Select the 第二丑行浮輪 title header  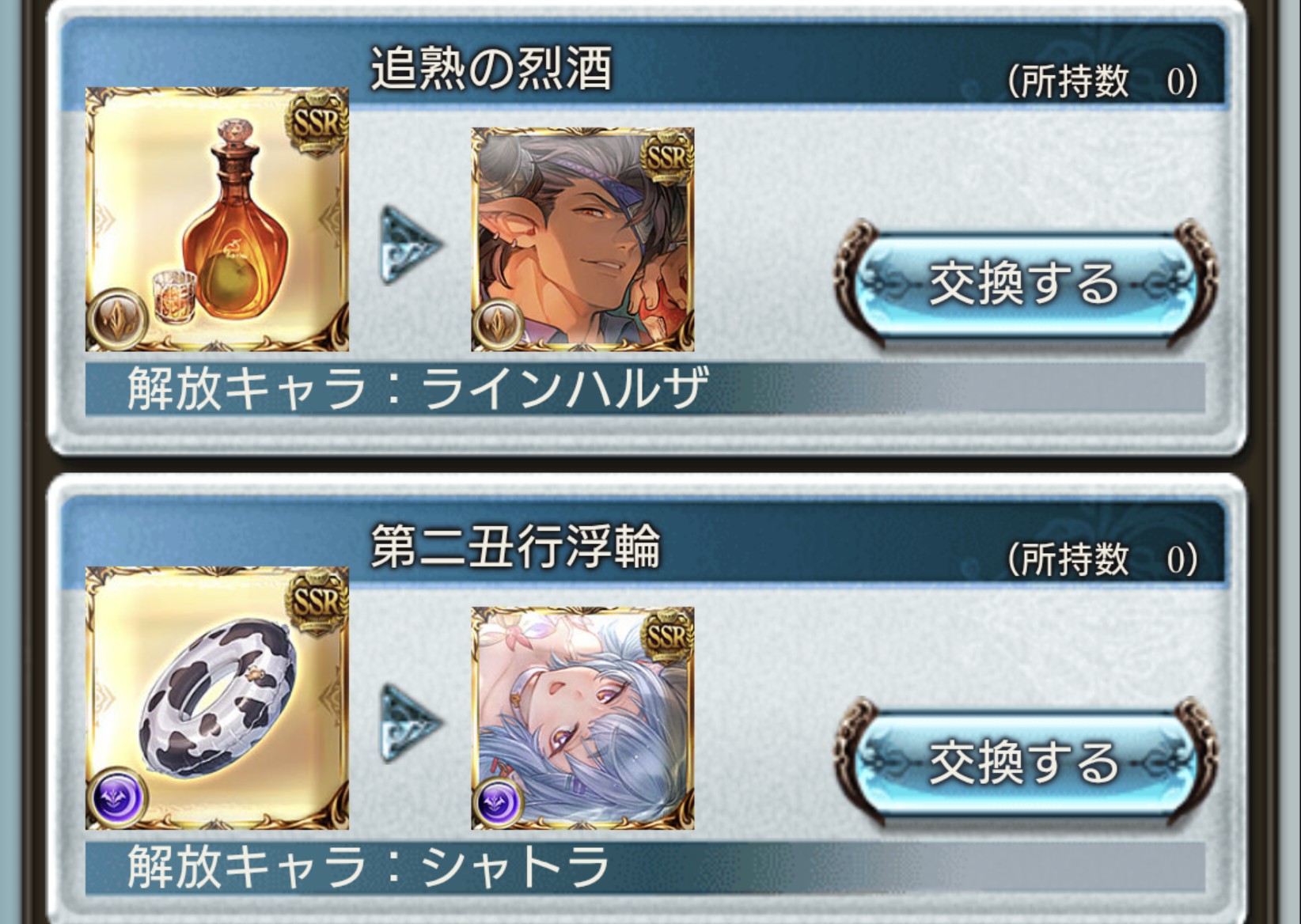tap(515, 546)
